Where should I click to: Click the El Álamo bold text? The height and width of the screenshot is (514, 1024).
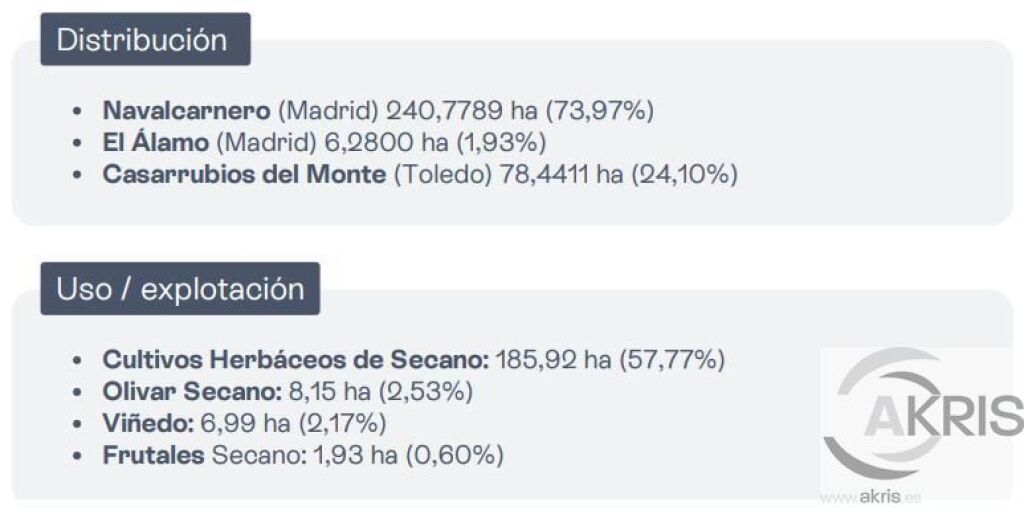click(x=155, y=142)
